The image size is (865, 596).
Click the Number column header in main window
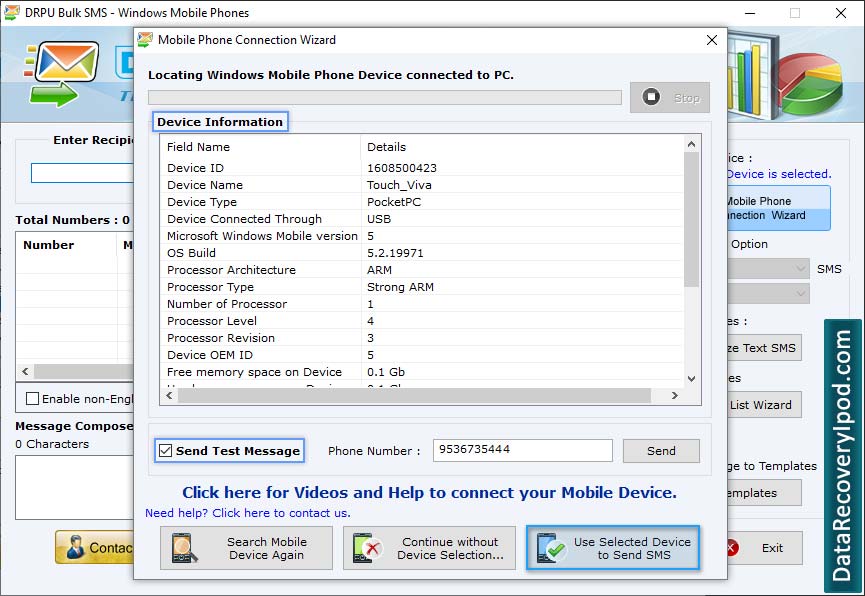point(67,245)
